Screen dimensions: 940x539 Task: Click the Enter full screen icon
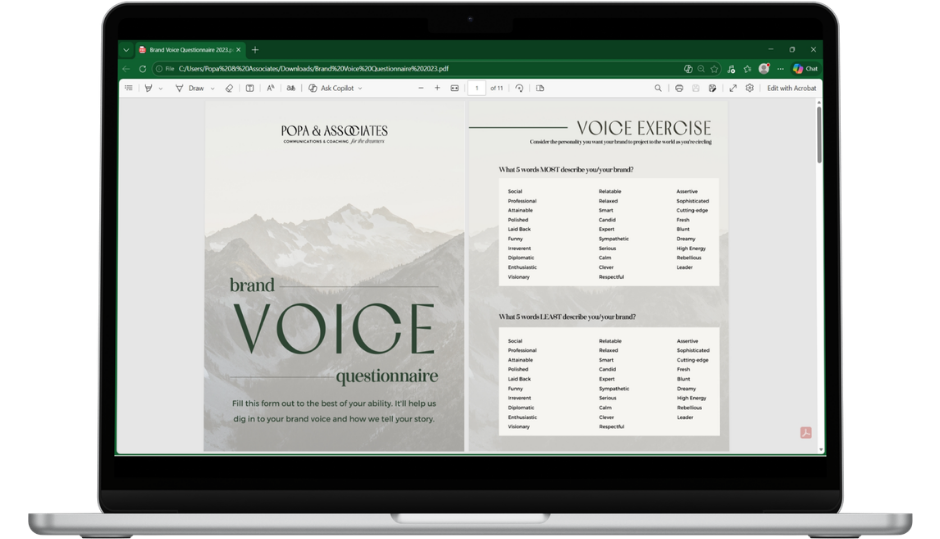(x=733, y=88)
